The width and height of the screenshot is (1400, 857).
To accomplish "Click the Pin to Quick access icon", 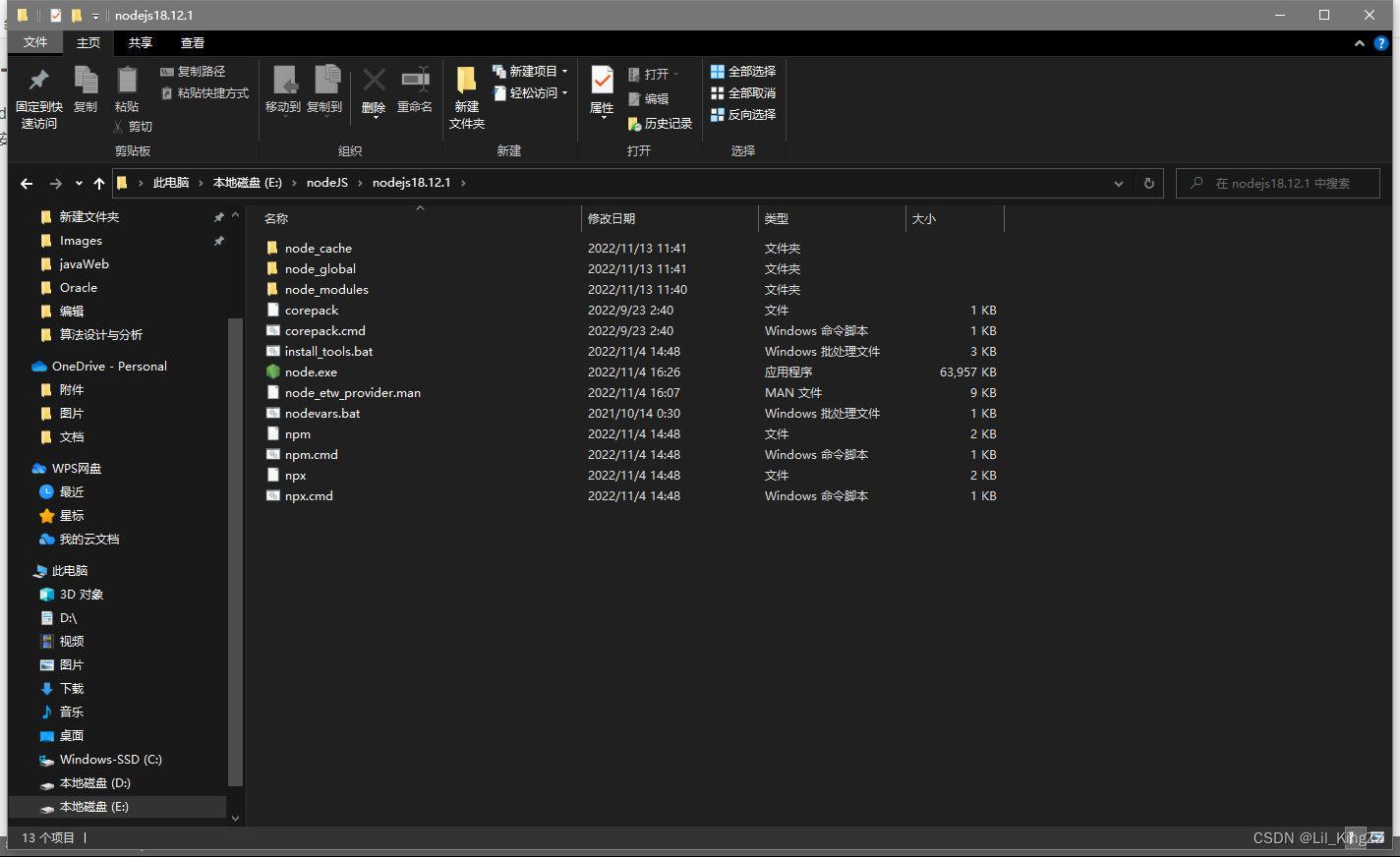I will click(x=38, y=96).
